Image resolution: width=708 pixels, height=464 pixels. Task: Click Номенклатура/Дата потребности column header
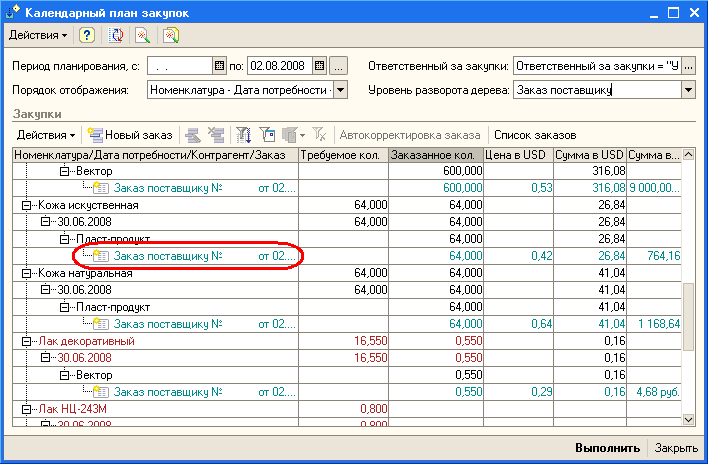point(155,155)
